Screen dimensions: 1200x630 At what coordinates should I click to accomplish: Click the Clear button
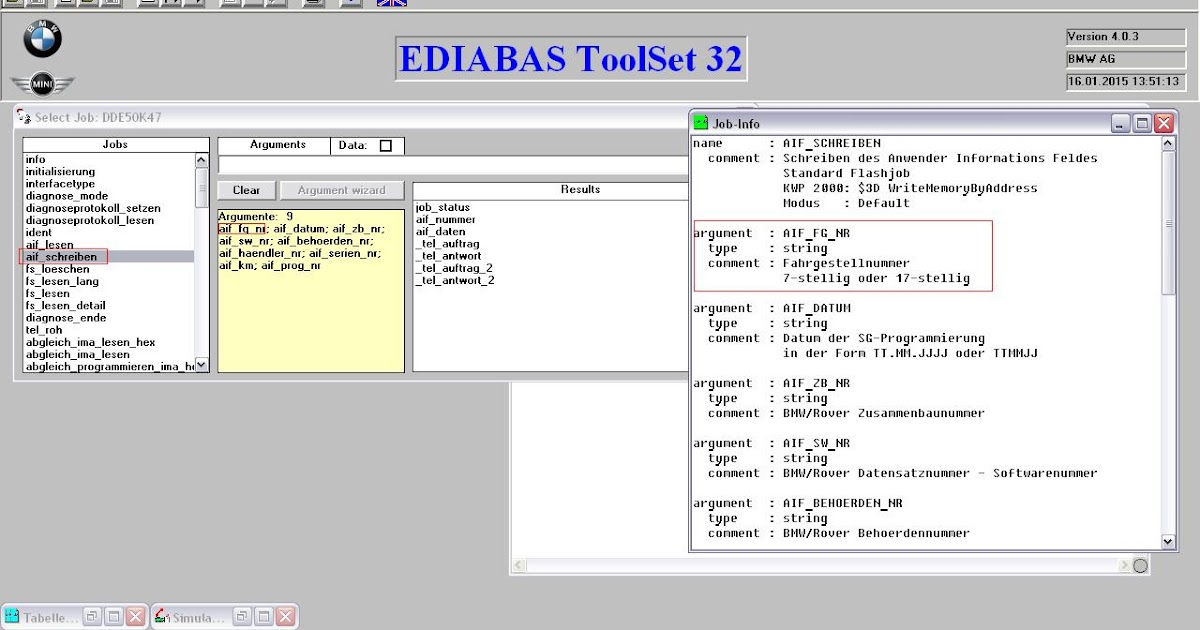pos(246,190)
